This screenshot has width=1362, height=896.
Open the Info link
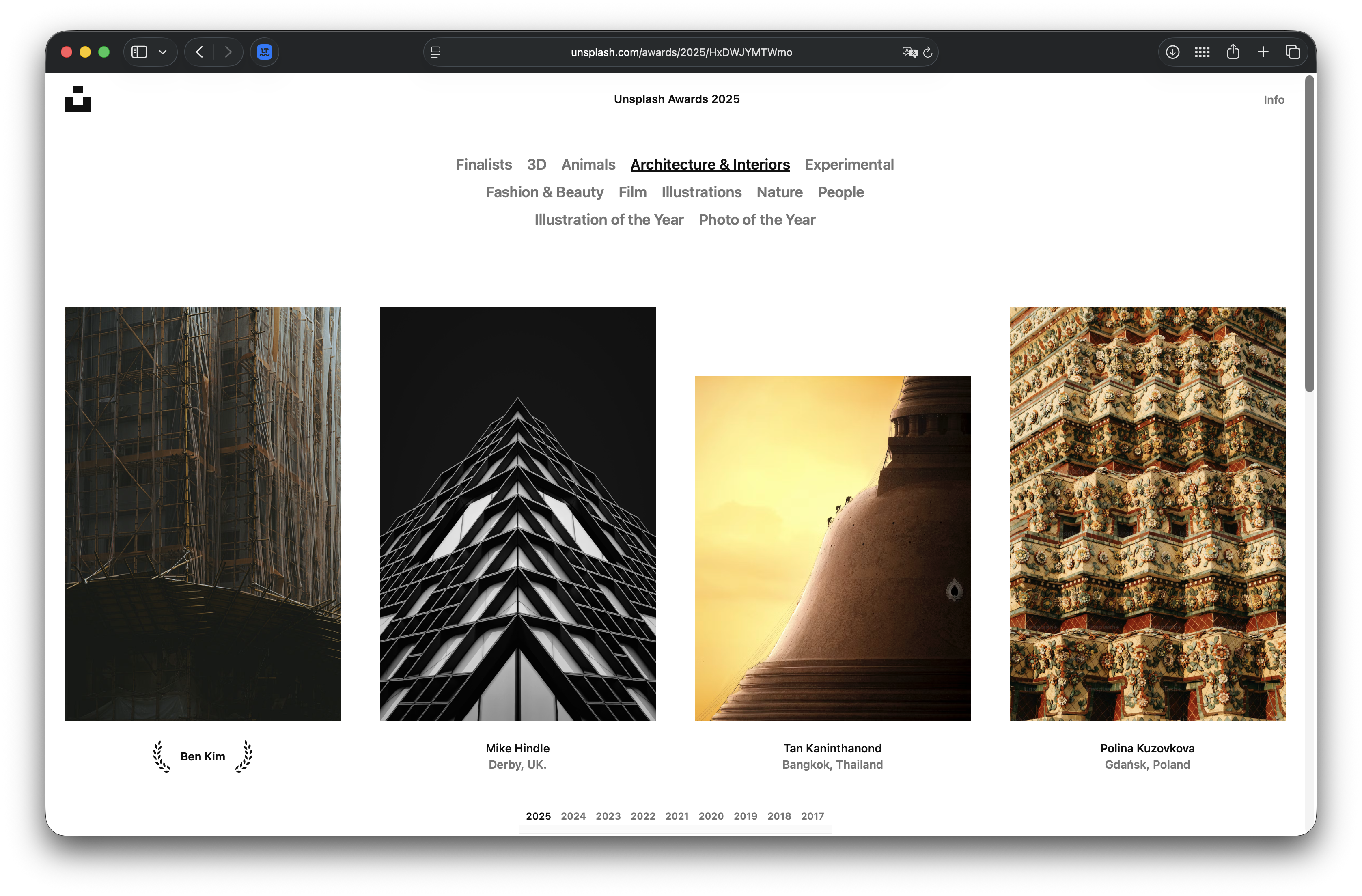pos(1273,100)
